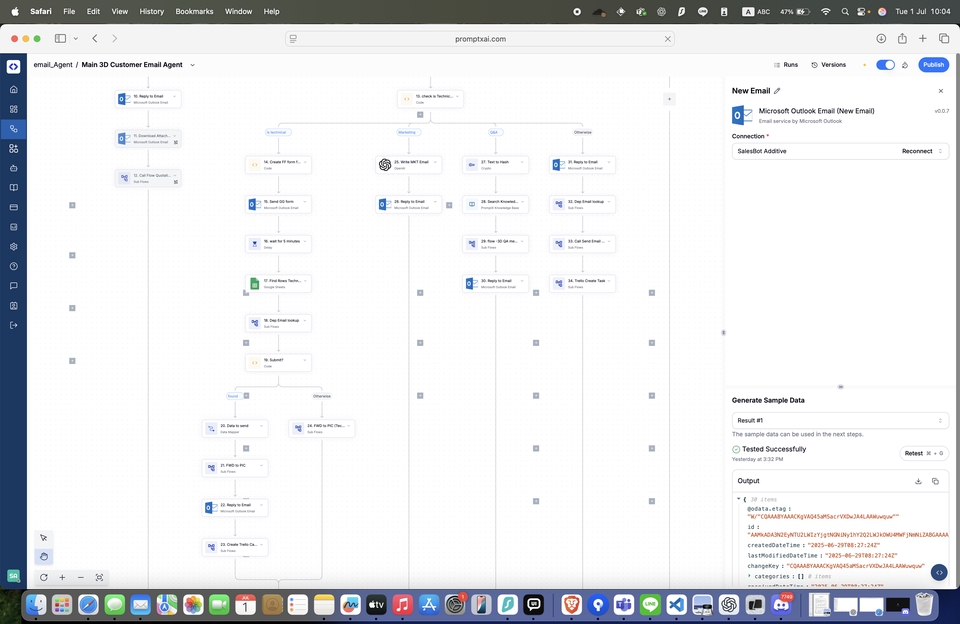Click the Publish button
The height and width of the screenshot is (624, 960).
[x=932, y=63]
